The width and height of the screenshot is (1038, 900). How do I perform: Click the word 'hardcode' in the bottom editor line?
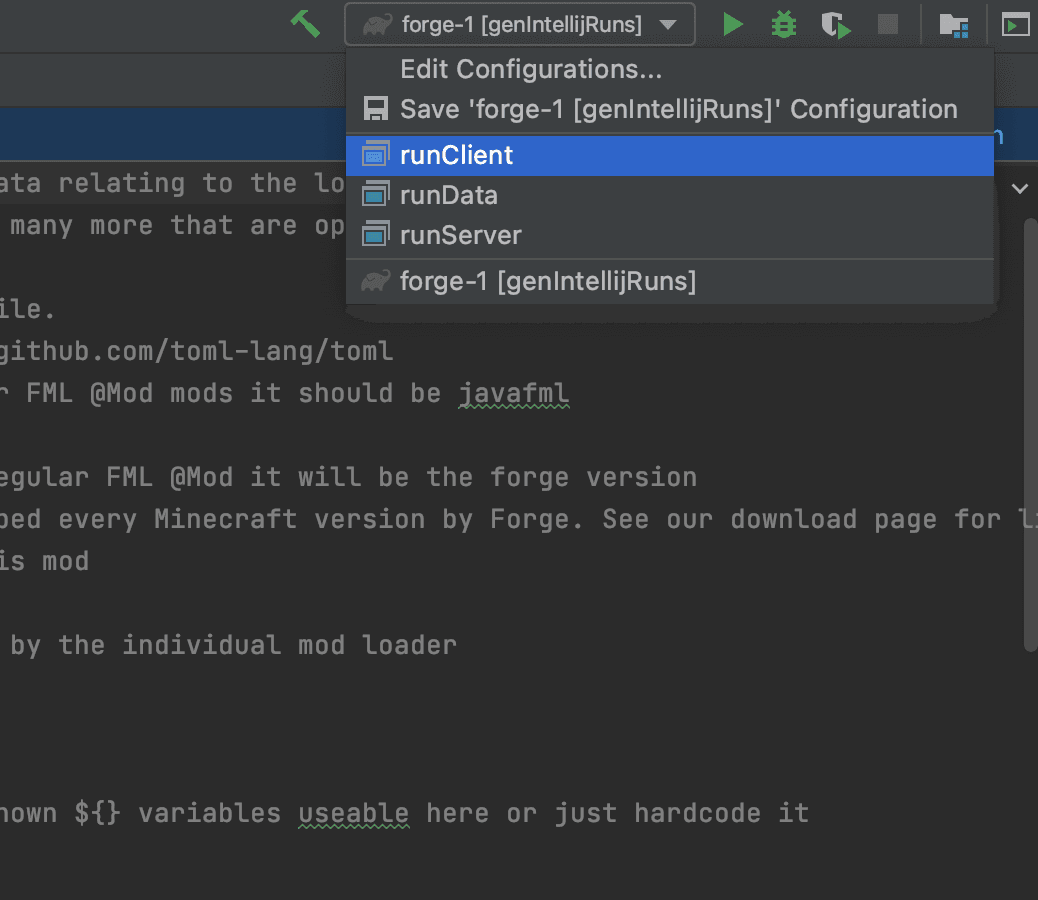[698, 813]
